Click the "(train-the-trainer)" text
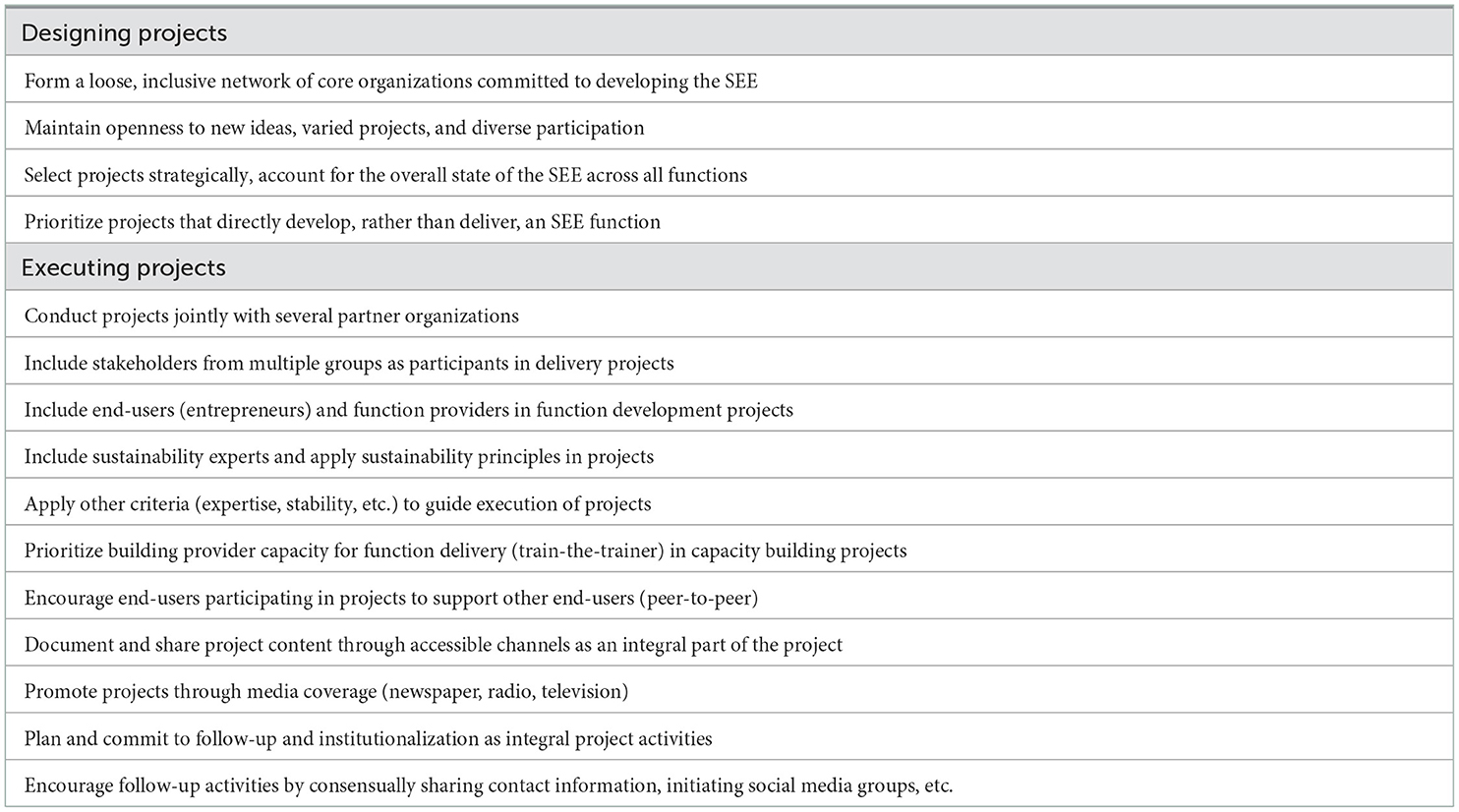 coord(588,551)
